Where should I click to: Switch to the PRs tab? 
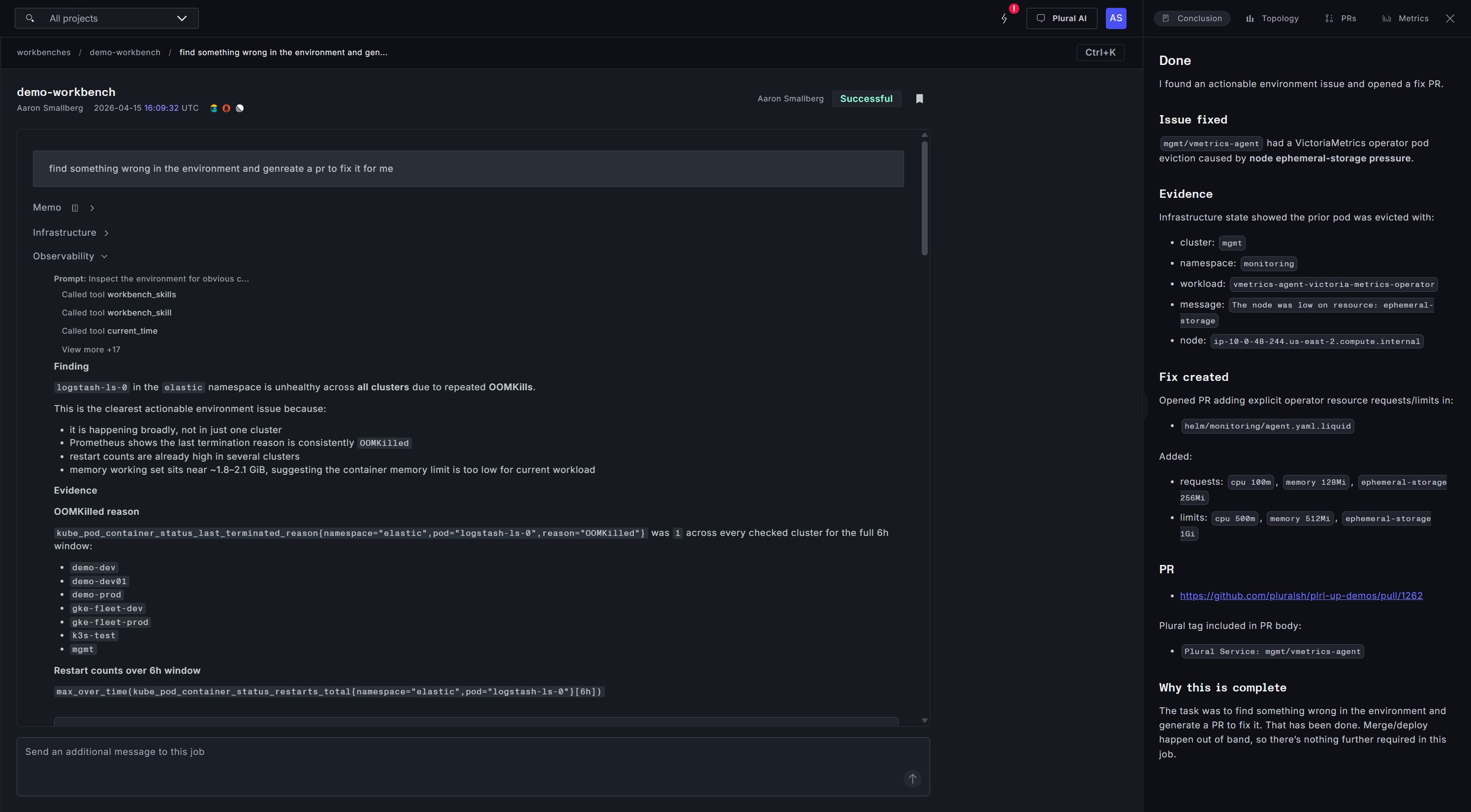(1340, 18)
